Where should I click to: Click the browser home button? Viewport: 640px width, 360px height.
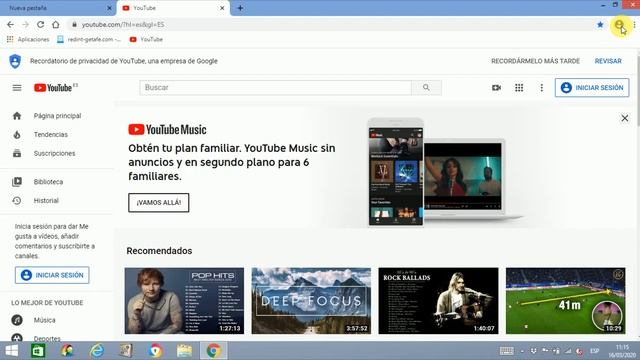pos(56,24)
